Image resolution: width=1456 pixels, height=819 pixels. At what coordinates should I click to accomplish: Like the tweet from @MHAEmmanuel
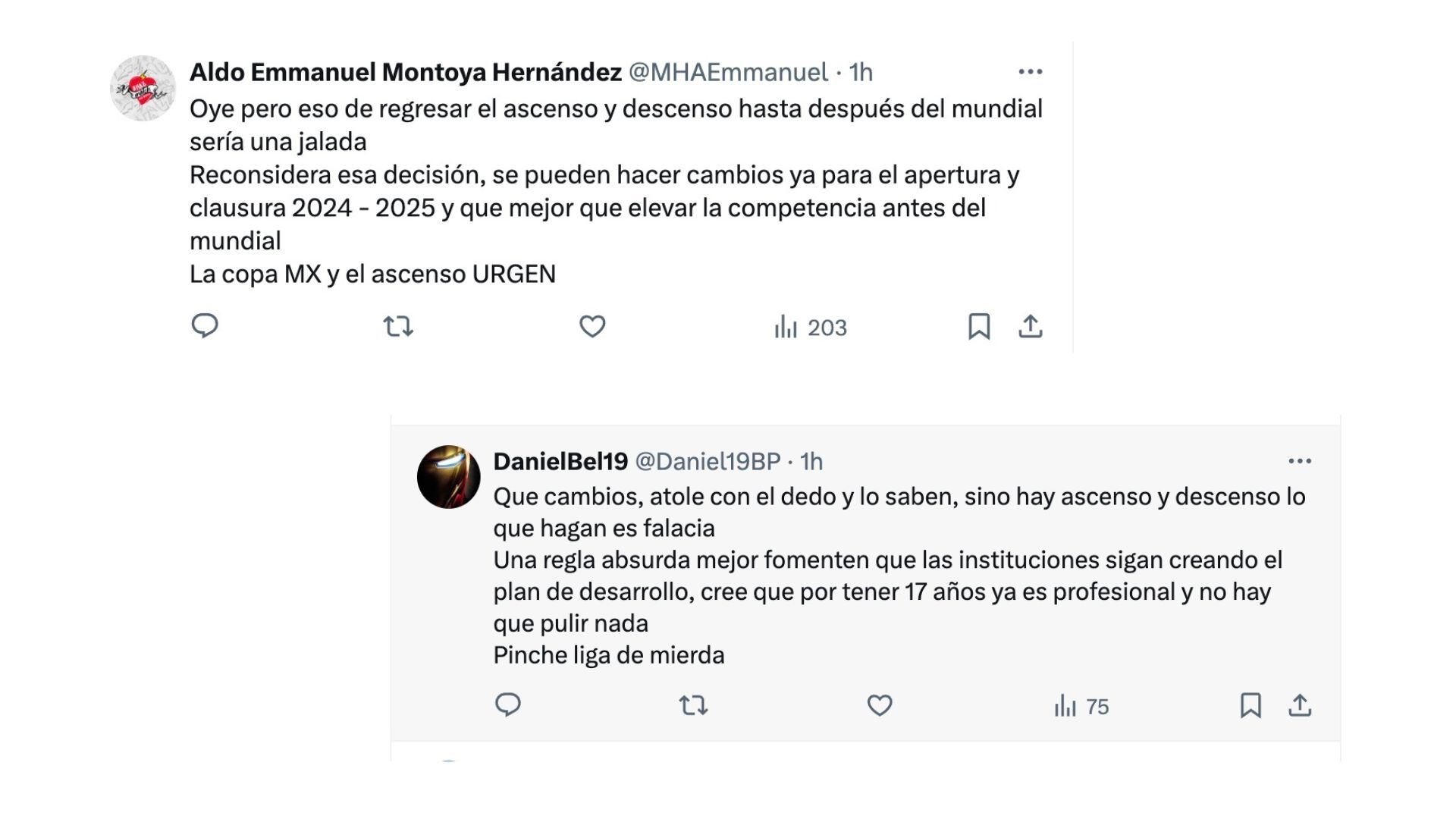(x=591, y=327)
